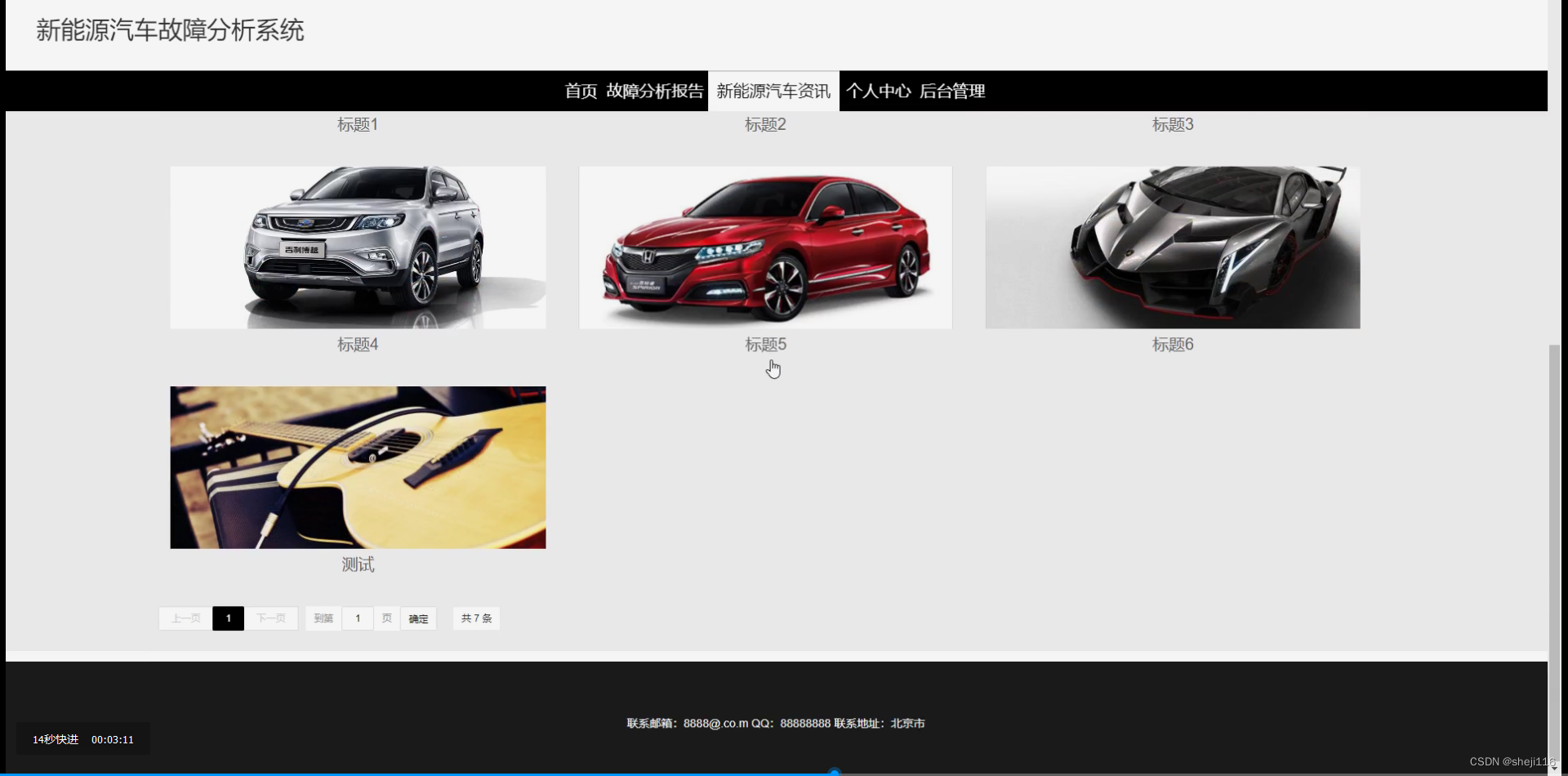
Task: Click the 上一页 previous page button
Action: tap(185, 618)
